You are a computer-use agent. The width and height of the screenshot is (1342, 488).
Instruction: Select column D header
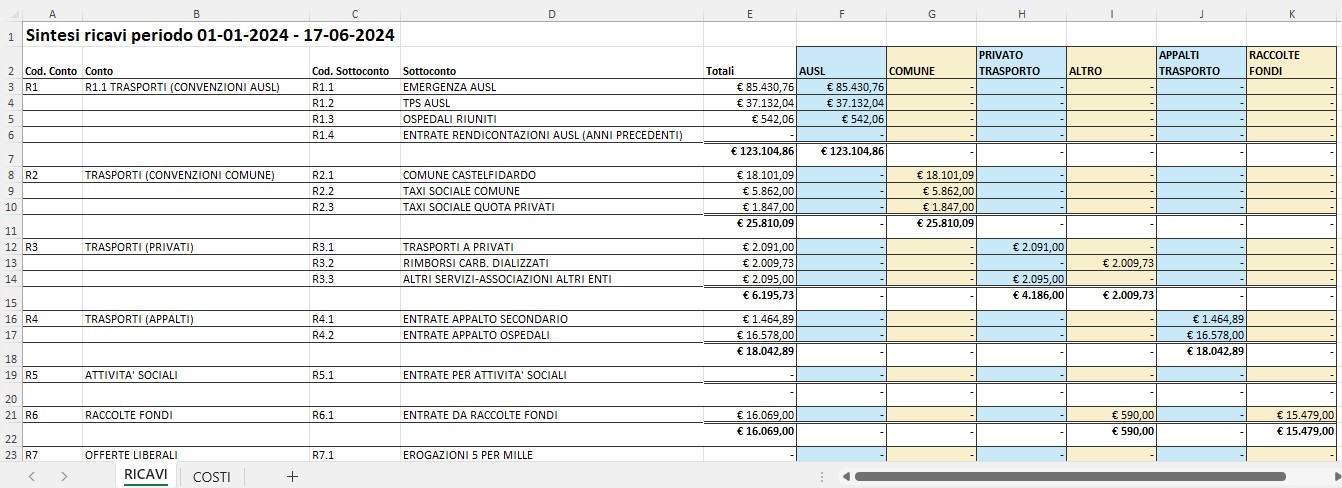coord(552,14)
